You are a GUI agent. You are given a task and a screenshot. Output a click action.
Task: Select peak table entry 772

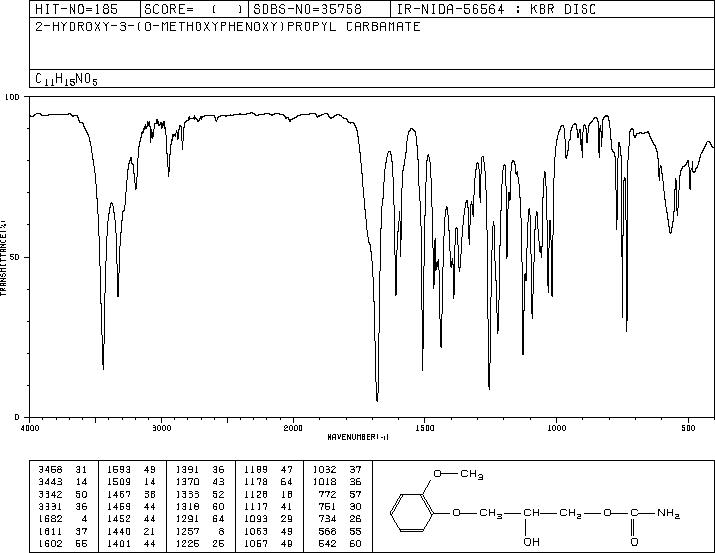(340, 494)
